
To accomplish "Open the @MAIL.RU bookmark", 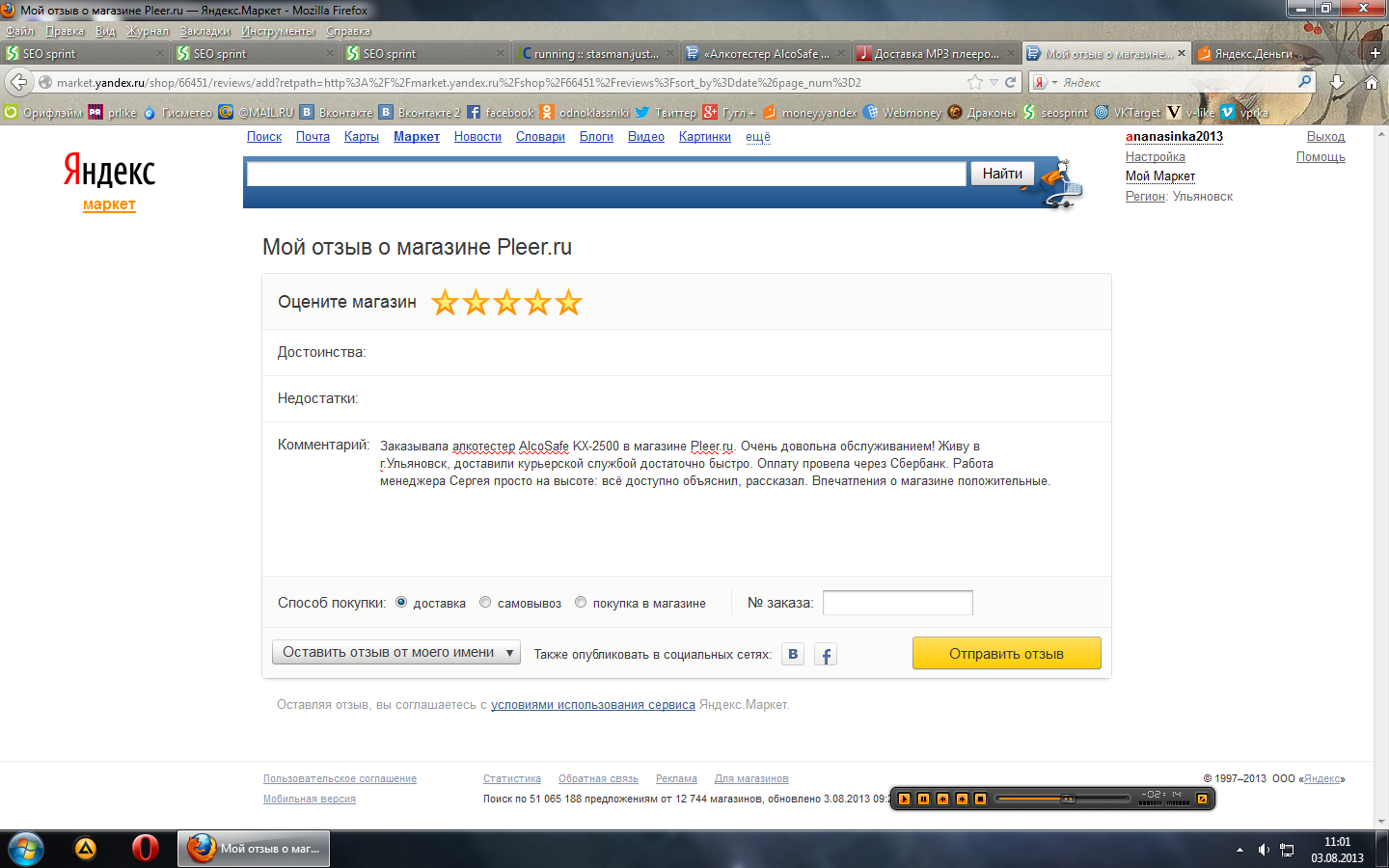I will pyautogui.click(x=256, y=113).
